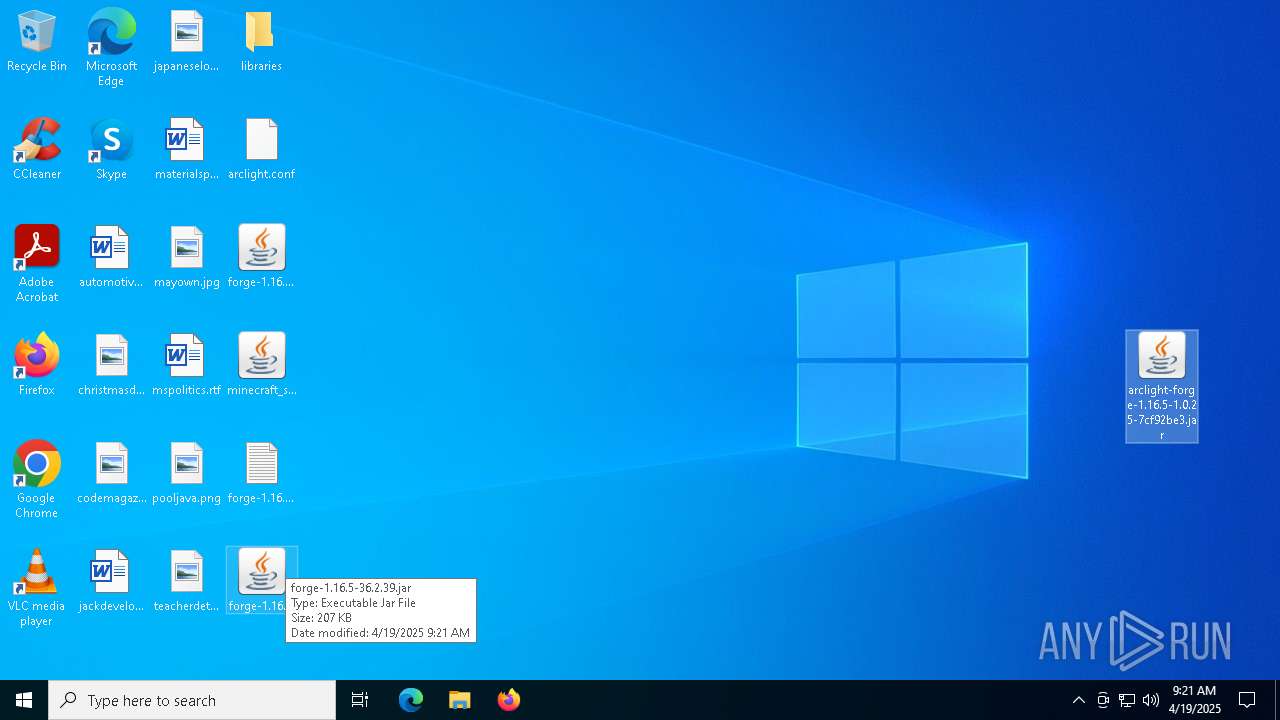The width and height of the screenshot is (1280, 720).
Task: Select the japaneselo... image file icon
Action: [x=186, y=42]
